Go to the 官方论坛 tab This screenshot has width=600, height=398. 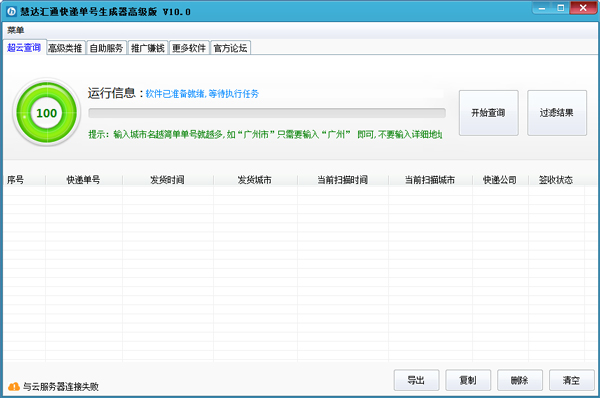230,48
